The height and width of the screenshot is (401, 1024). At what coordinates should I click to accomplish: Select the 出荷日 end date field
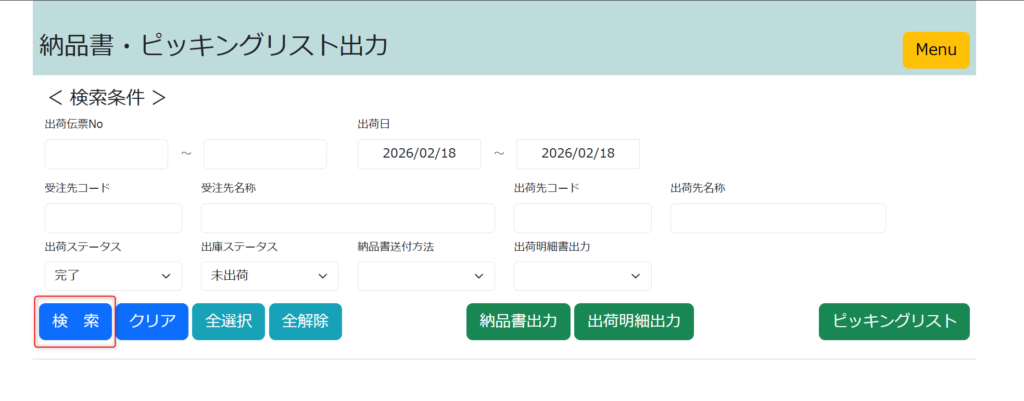pos(578,154)
